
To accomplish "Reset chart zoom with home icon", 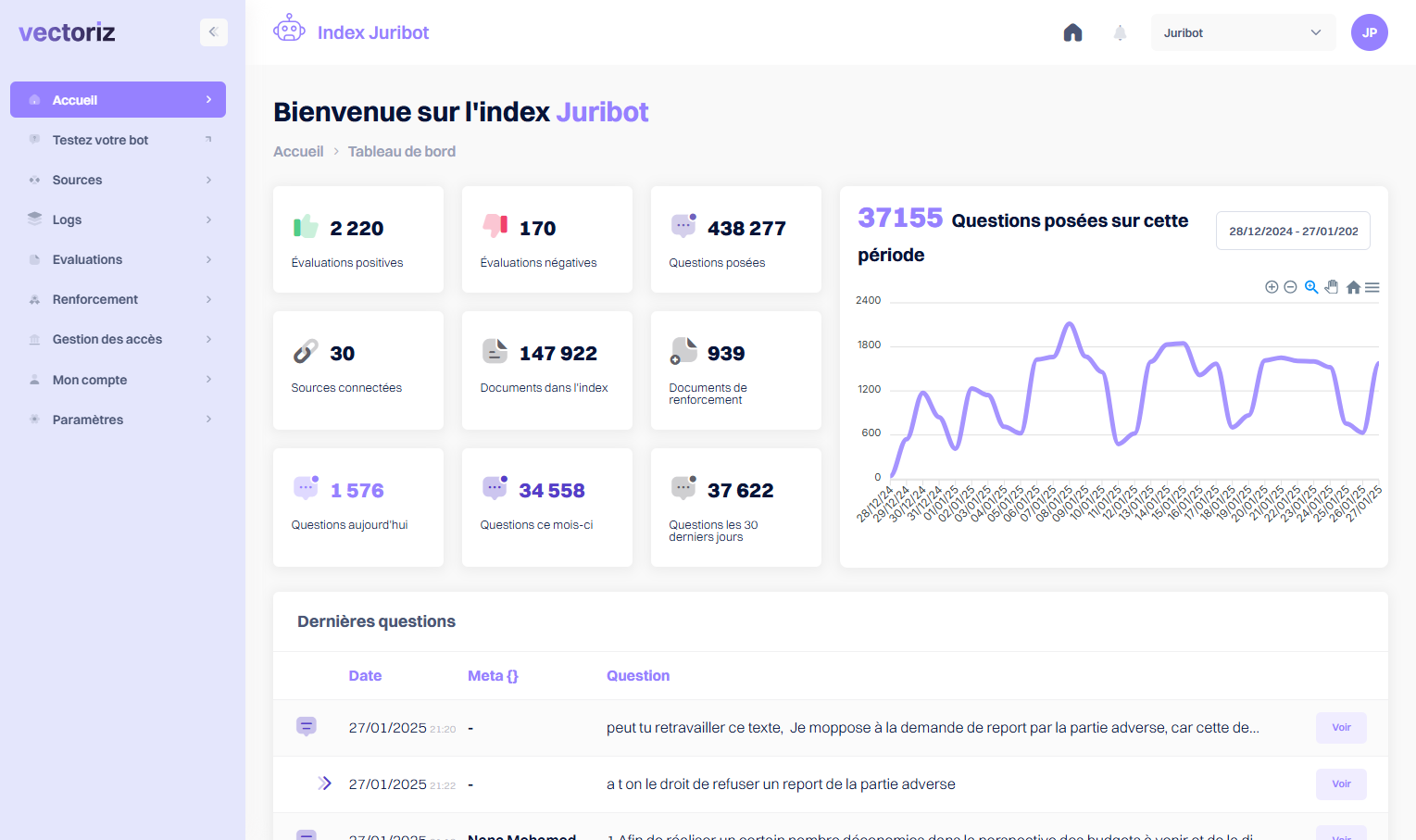I will [1353, 287].
